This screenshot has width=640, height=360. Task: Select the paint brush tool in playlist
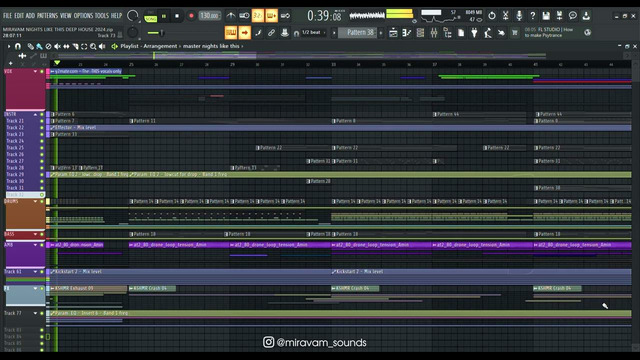point(39,47)
